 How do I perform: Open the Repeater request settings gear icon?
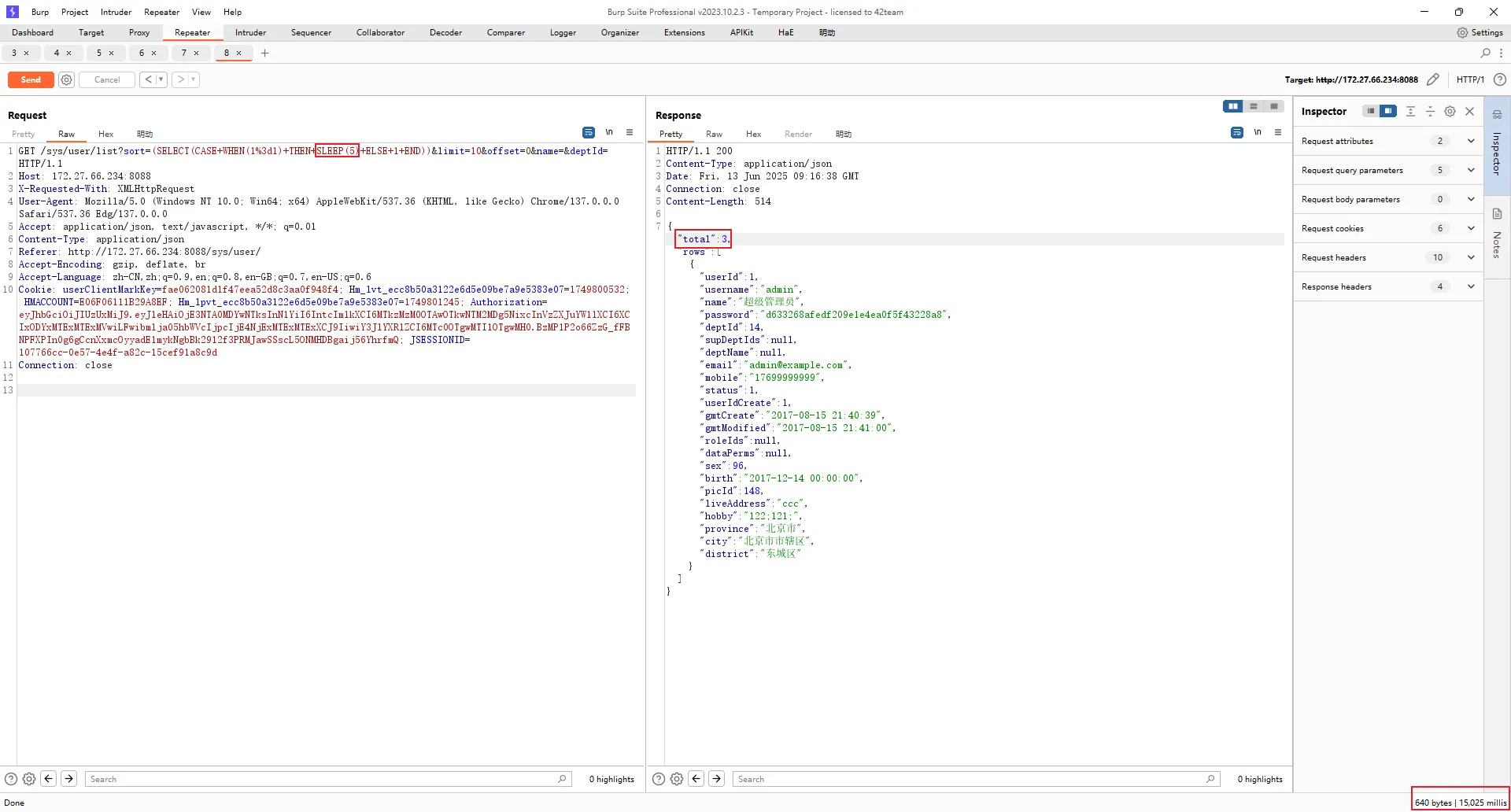click(x=66, y=79)
